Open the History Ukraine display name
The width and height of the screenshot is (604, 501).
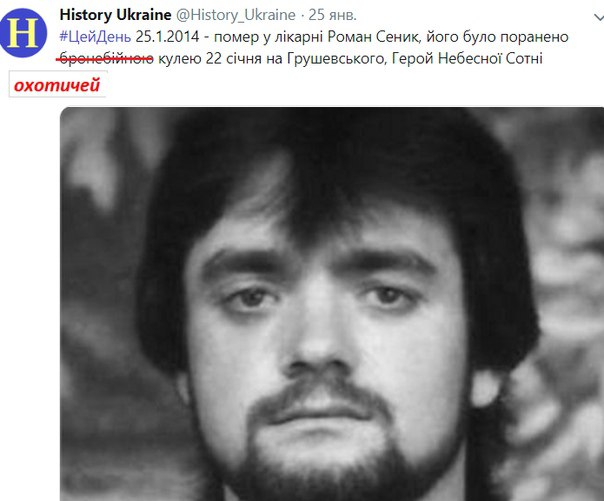(115, 15)
